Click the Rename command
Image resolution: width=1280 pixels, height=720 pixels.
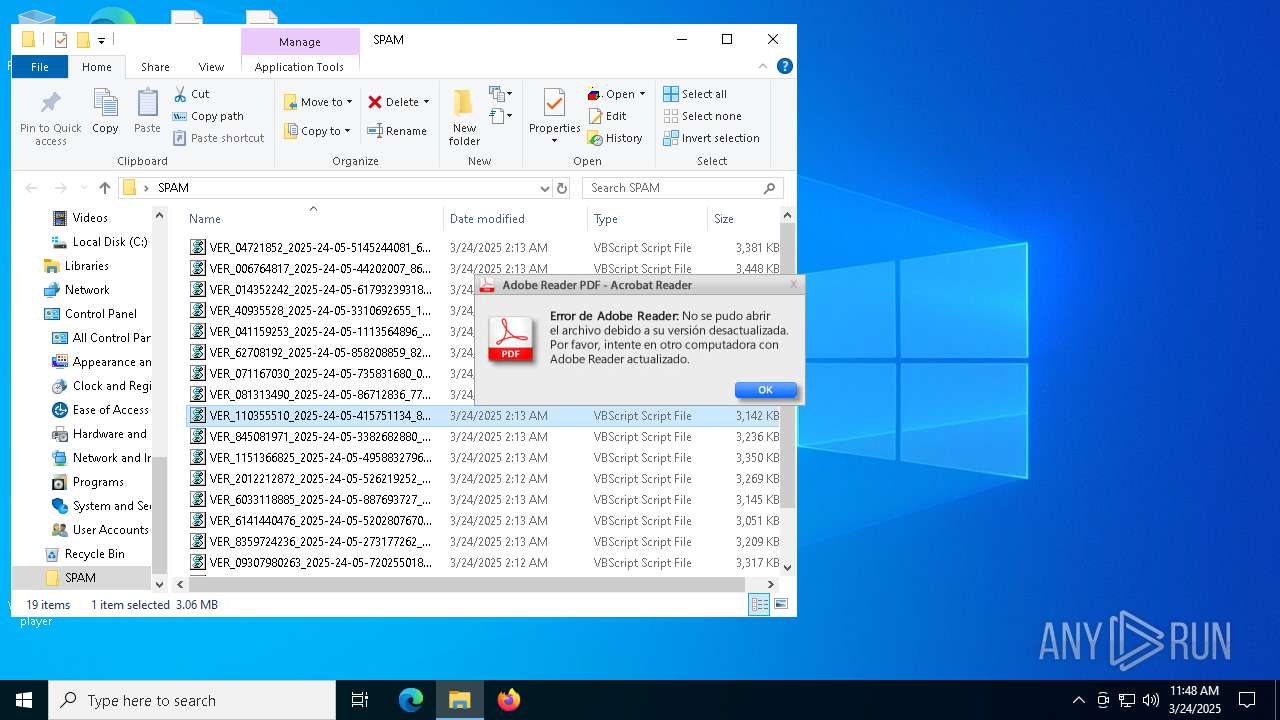pyautogui.click(x=397, y=131)
